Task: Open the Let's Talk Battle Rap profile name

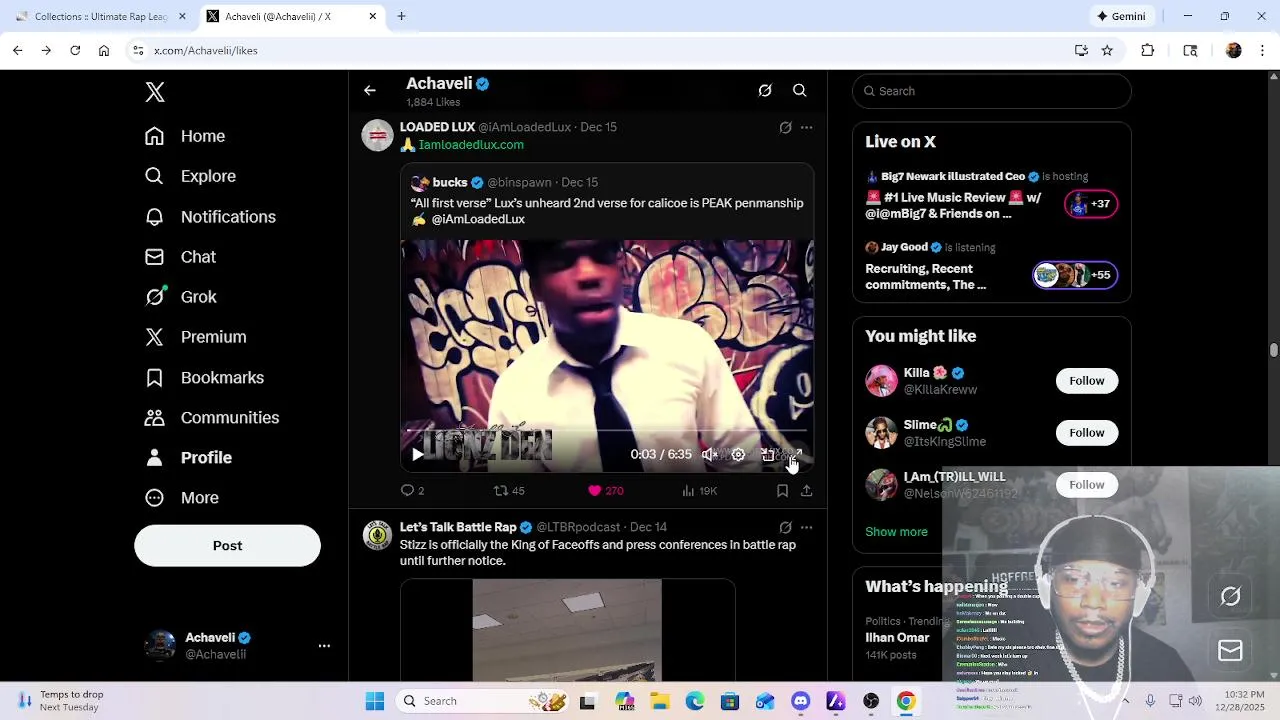Action: (x=458, y=527)
